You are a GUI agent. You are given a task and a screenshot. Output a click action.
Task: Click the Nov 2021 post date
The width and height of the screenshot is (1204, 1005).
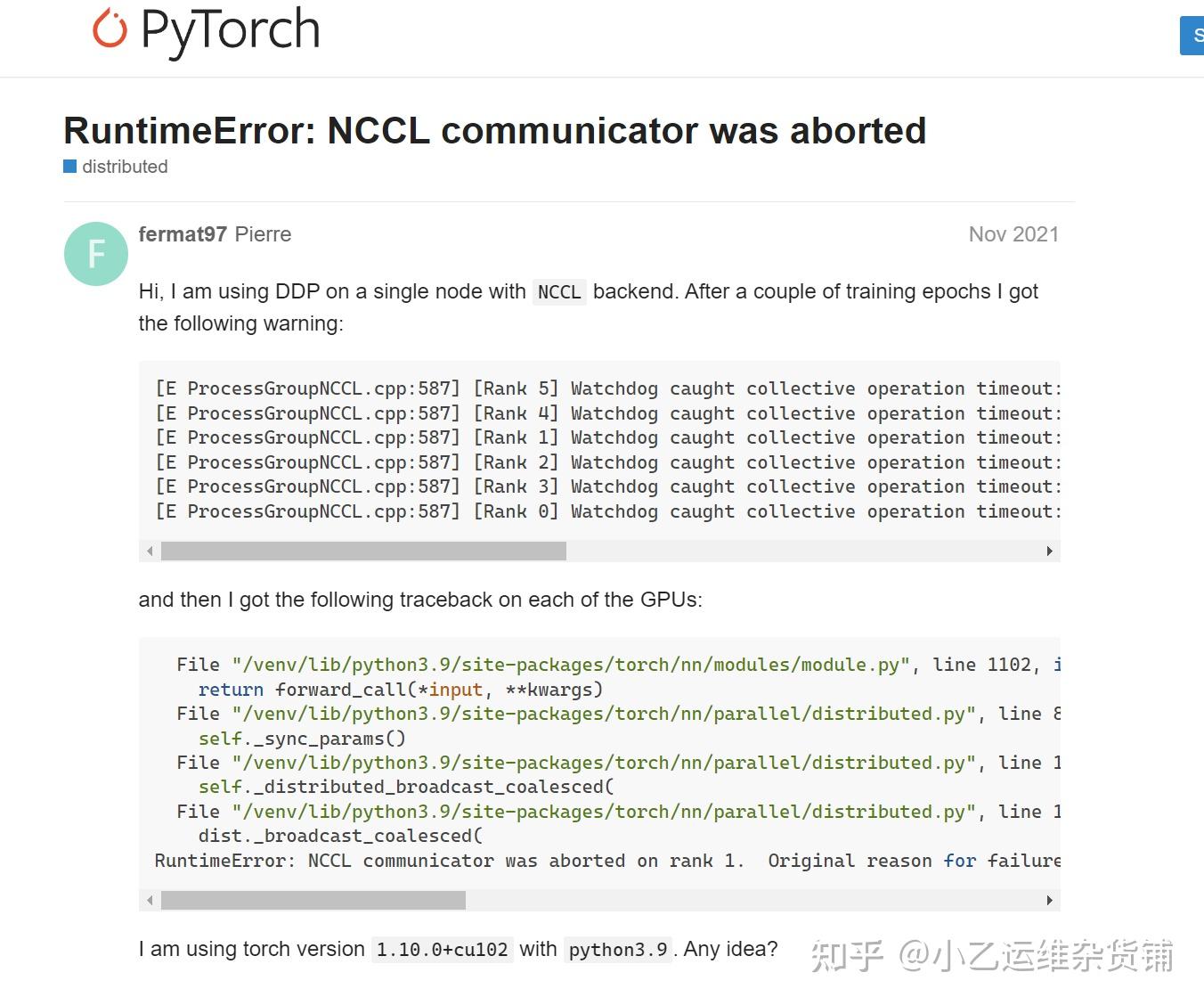coord(1013,234)
